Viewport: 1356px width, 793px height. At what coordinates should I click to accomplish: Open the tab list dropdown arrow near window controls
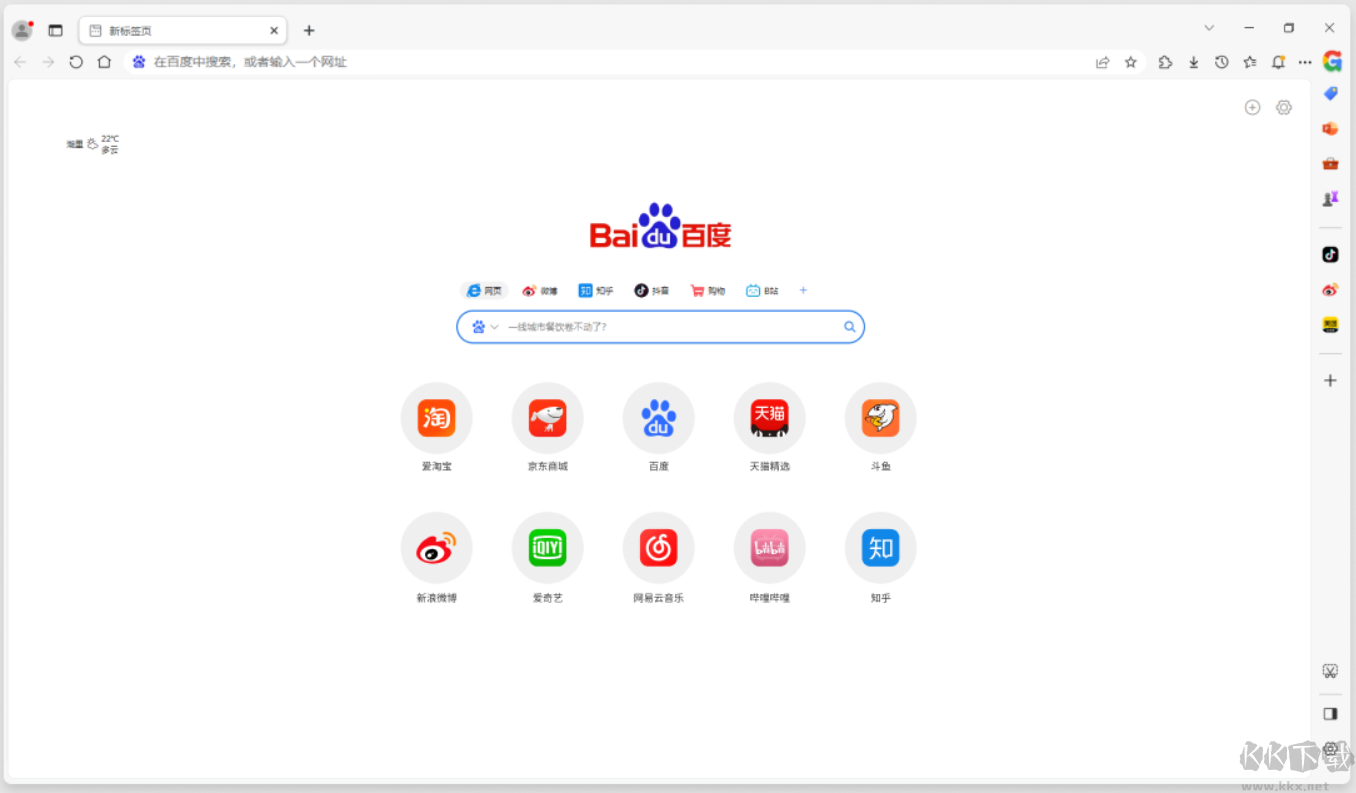point(1209,27)
